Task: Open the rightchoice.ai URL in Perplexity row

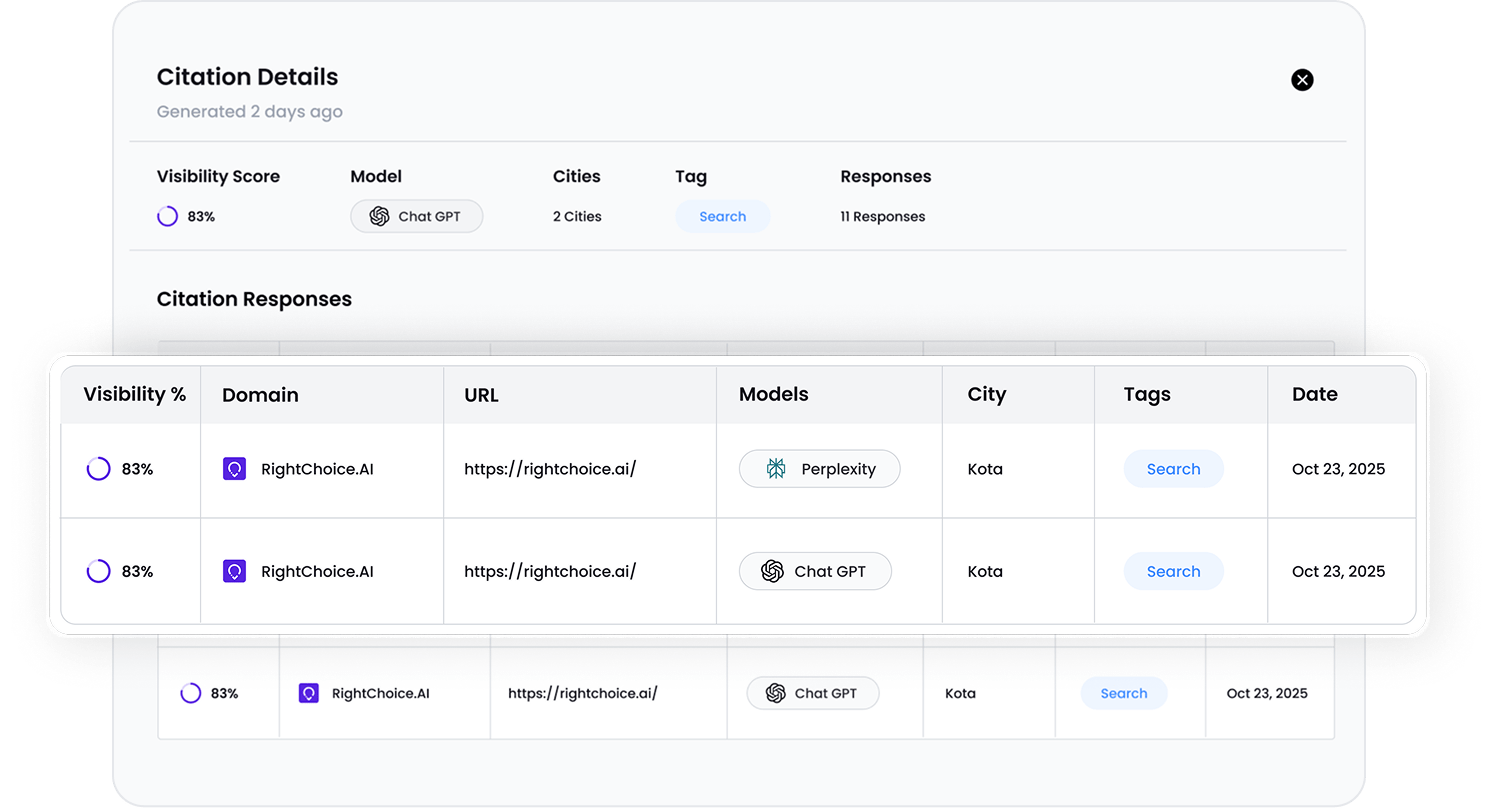Action: pyautogui.click(x=550, y=469)
